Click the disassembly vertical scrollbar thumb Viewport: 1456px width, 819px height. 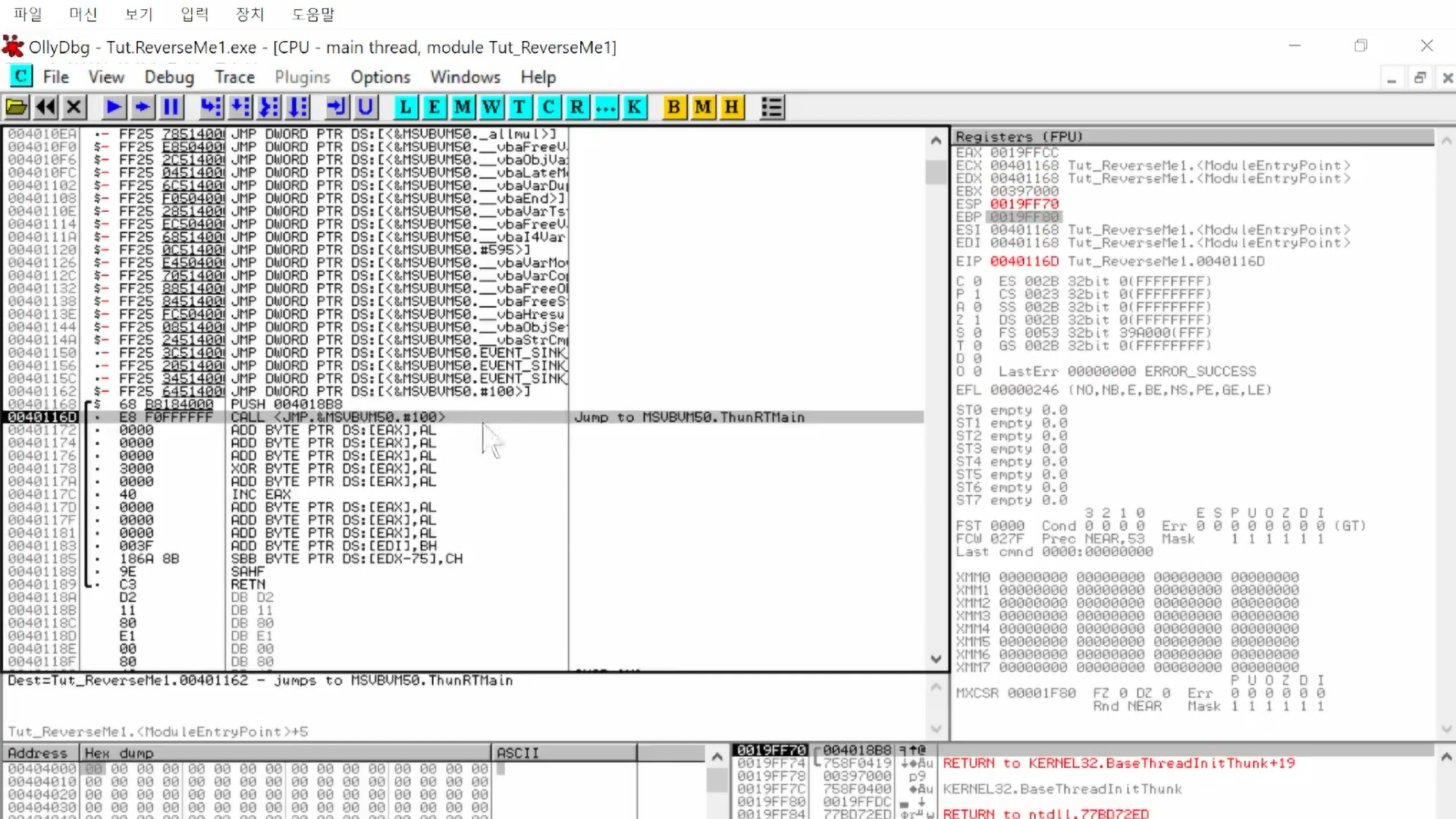[936, 172]
